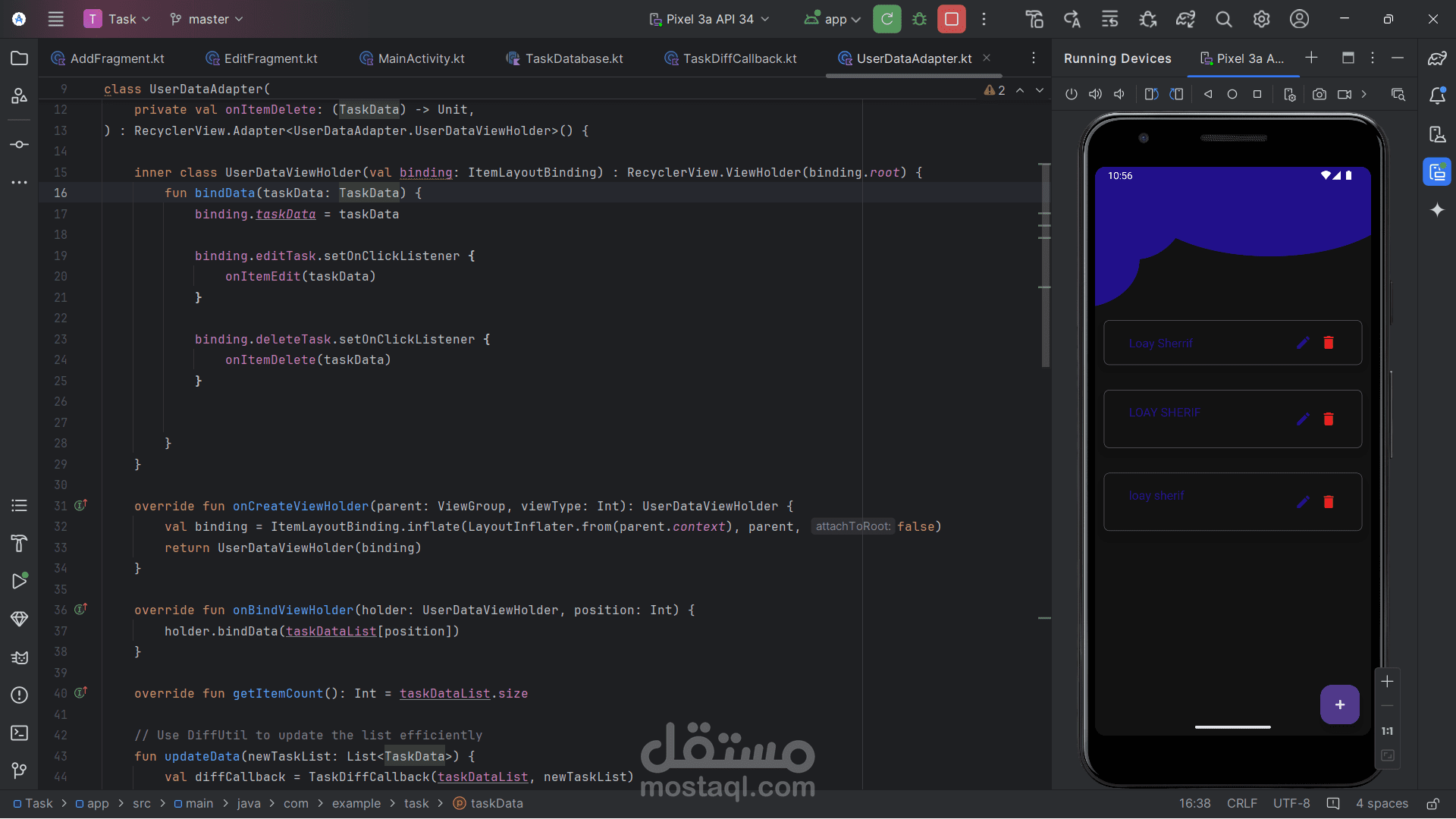Open the Terminal tool window

(x=20, y=733)
